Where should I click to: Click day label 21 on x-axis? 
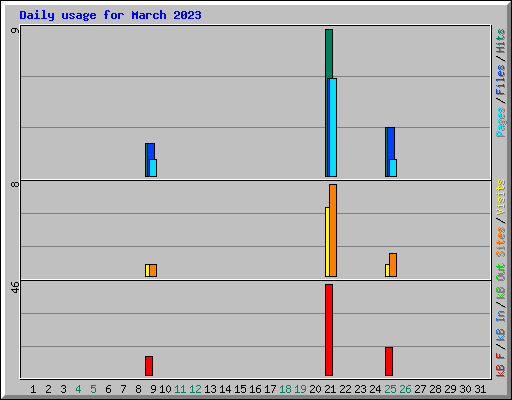[330, 389]
